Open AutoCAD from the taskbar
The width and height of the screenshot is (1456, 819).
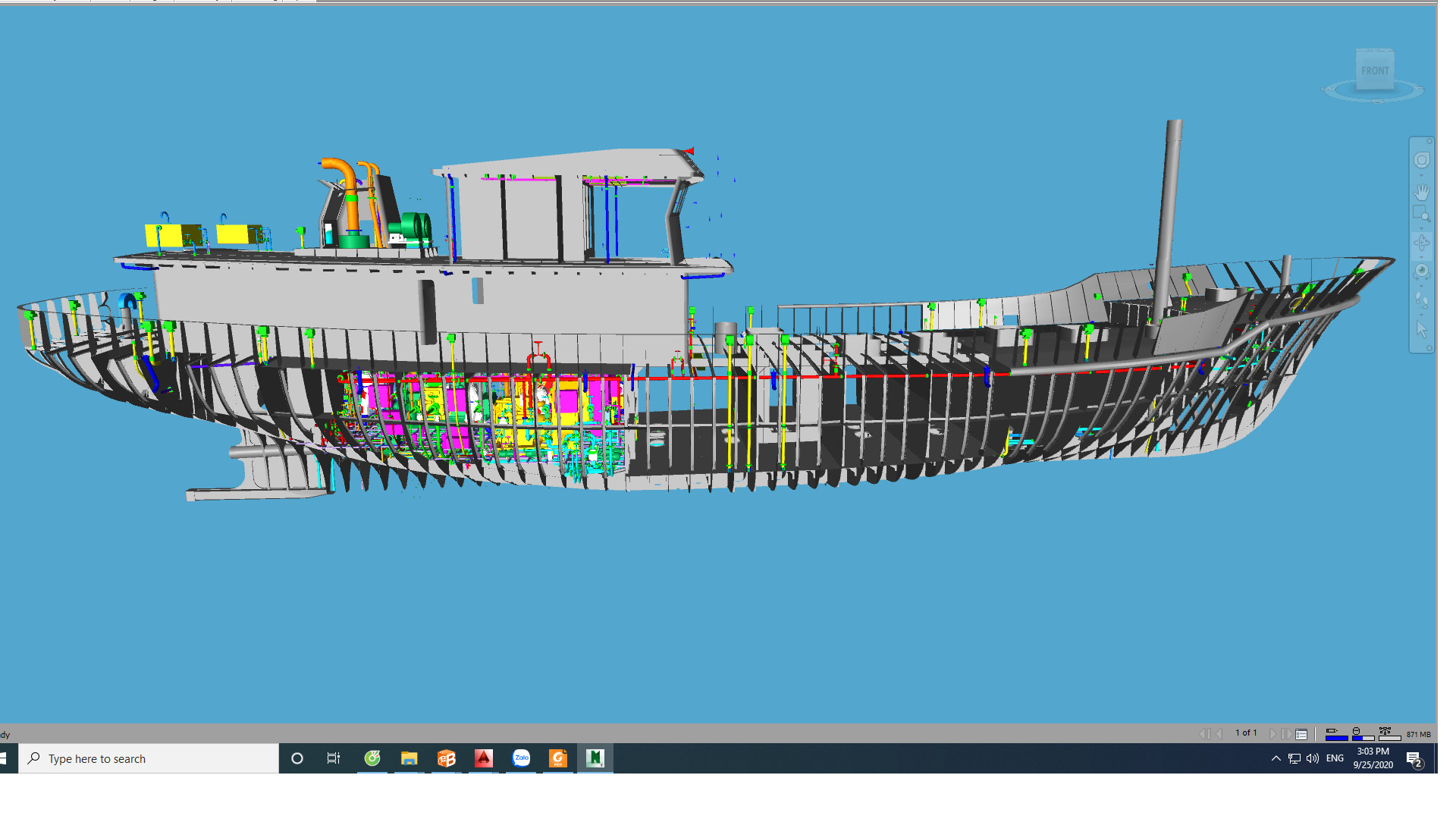[x=484, y=758]
